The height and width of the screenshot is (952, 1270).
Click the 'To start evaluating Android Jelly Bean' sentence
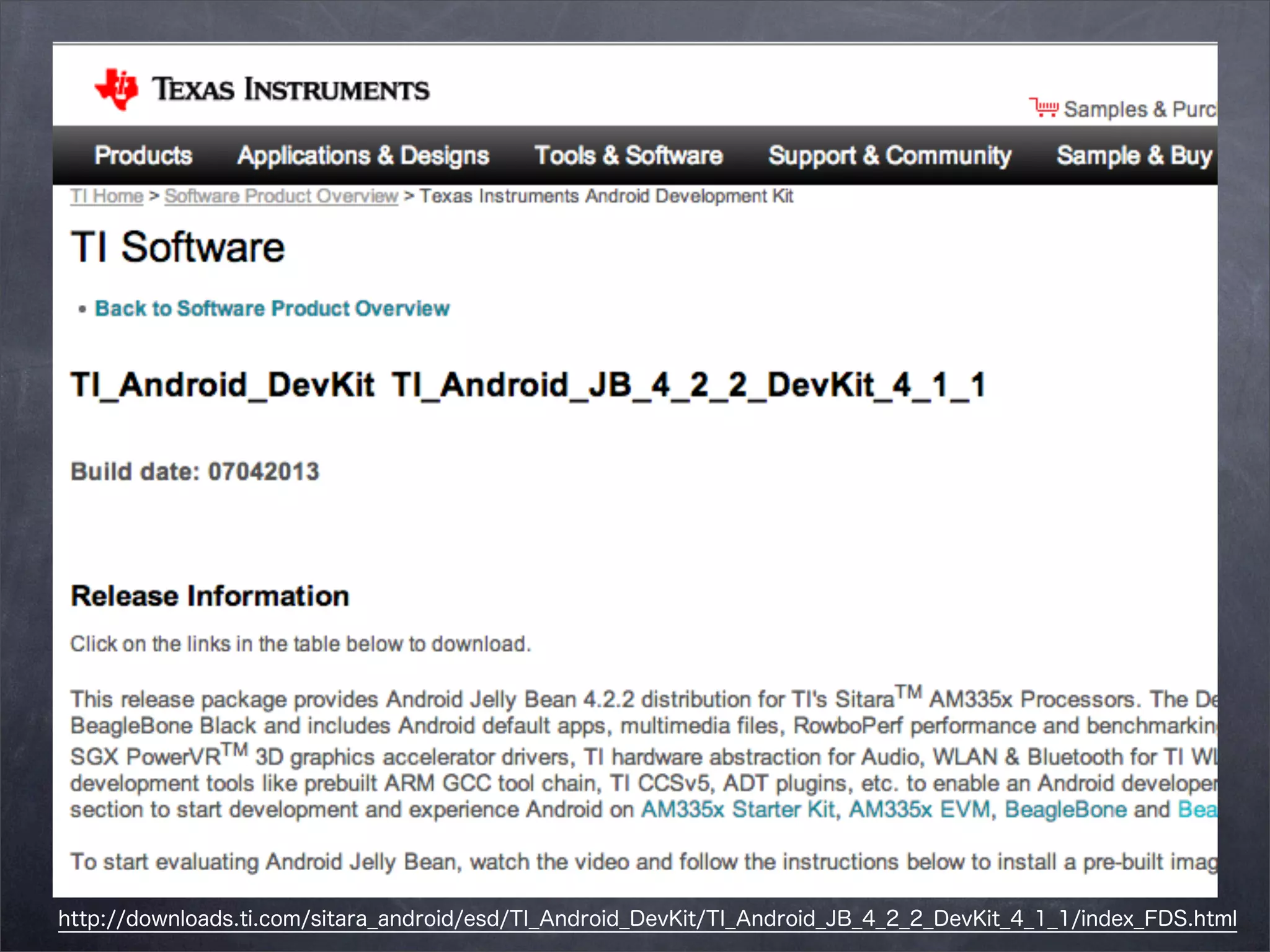(x=644, y=862)
